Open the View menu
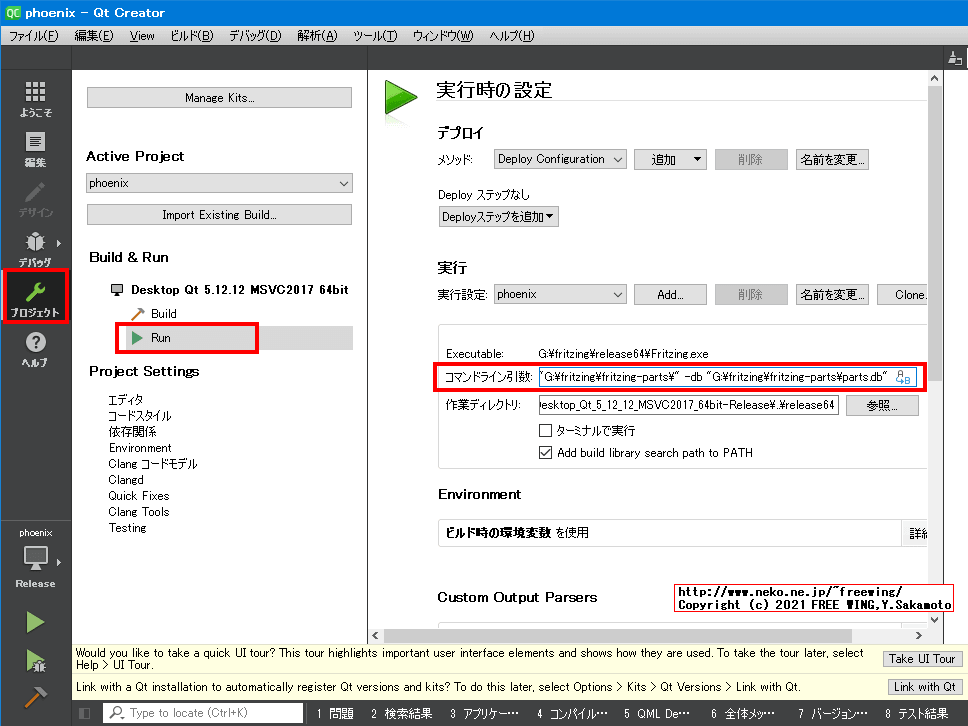This screenshot has height=726, width=968. tap(142, 36)
